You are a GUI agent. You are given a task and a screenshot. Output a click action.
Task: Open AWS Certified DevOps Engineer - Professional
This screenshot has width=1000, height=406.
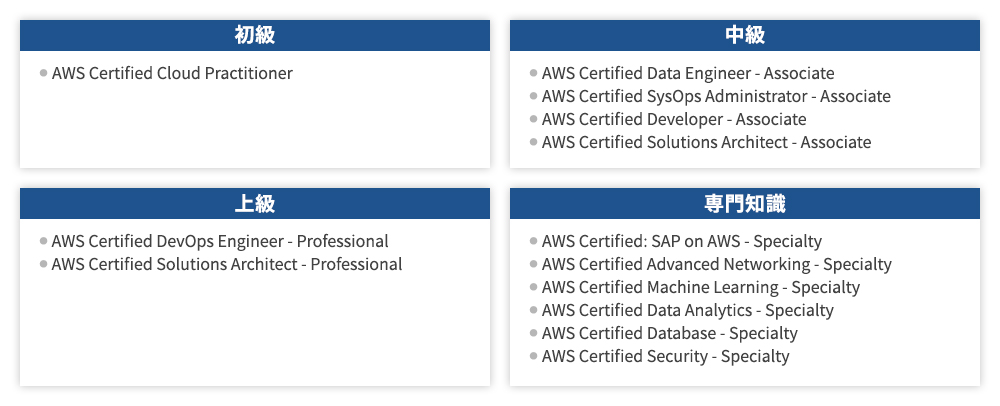[x=220, y=241]
